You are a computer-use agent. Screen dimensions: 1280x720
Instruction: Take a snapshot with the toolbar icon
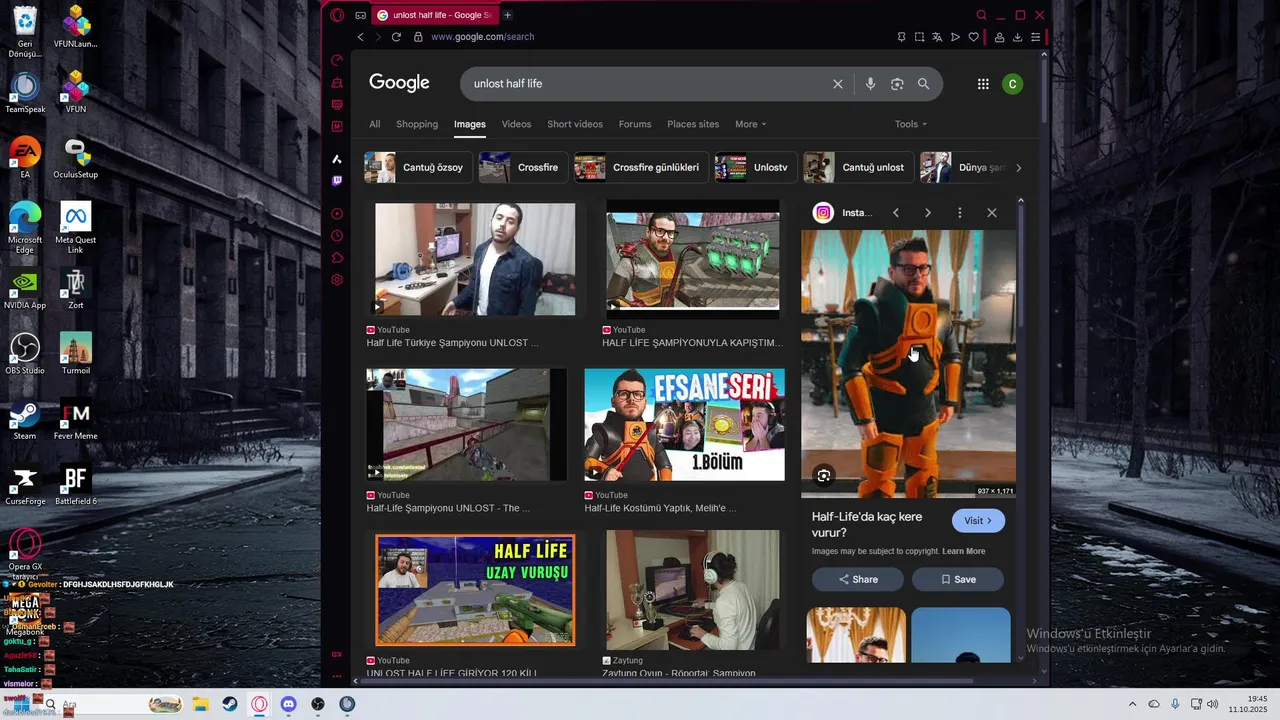pos(919,37)
